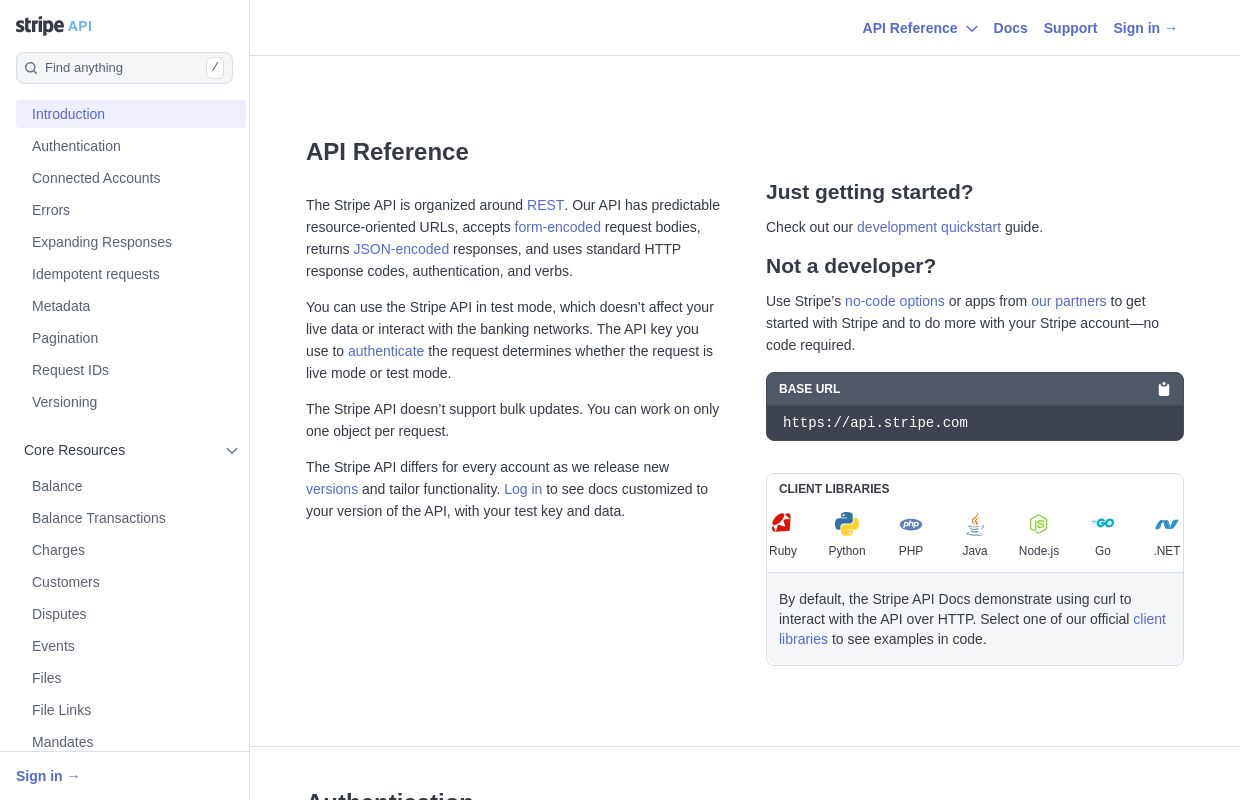The height and width of the screenshot is (800, 1240).
Task: Open Support in the top navigation
Action: pos(1070,28)
